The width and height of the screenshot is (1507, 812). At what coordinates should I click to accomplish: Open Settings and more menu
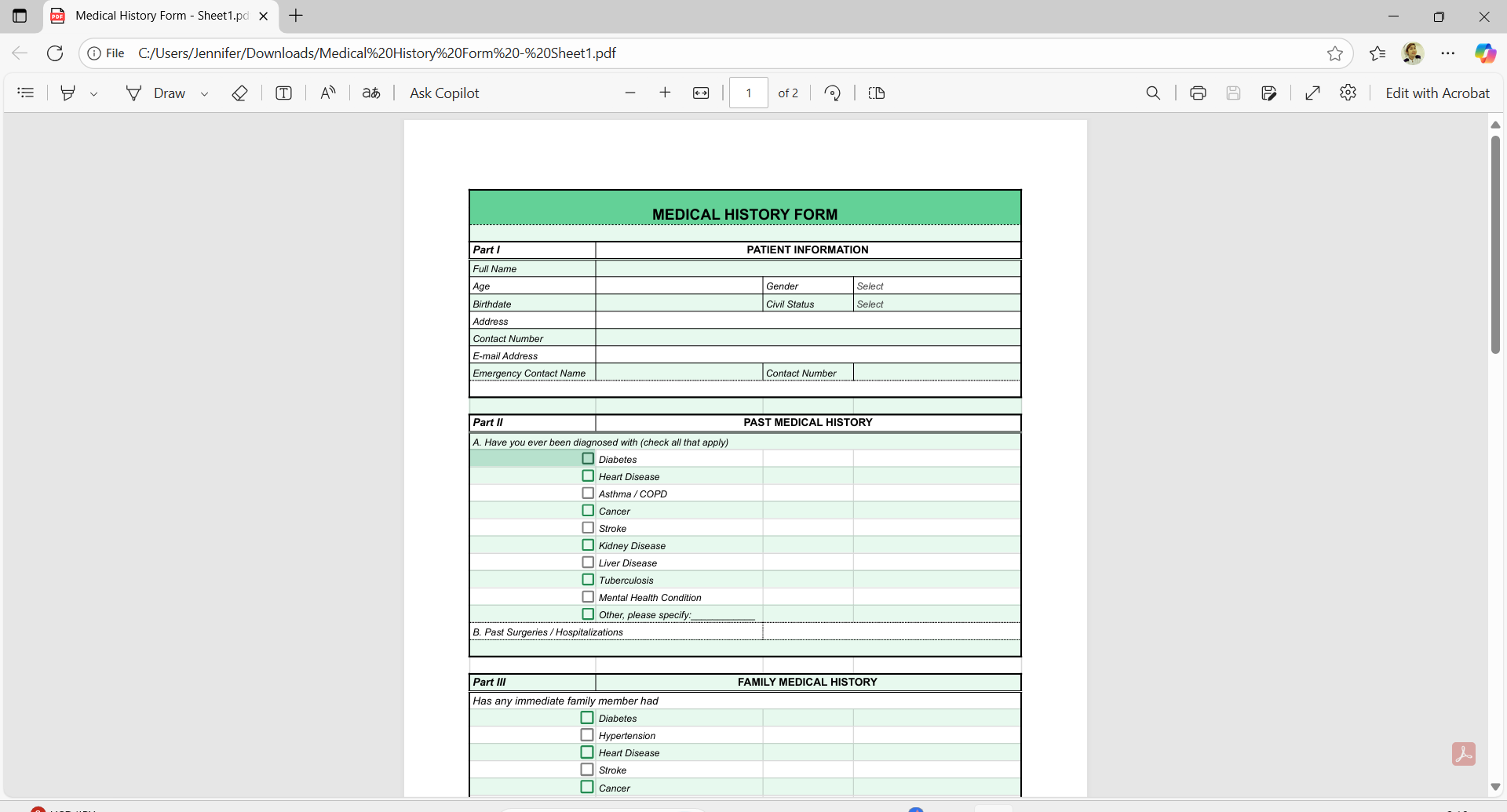coord(1448,53)
